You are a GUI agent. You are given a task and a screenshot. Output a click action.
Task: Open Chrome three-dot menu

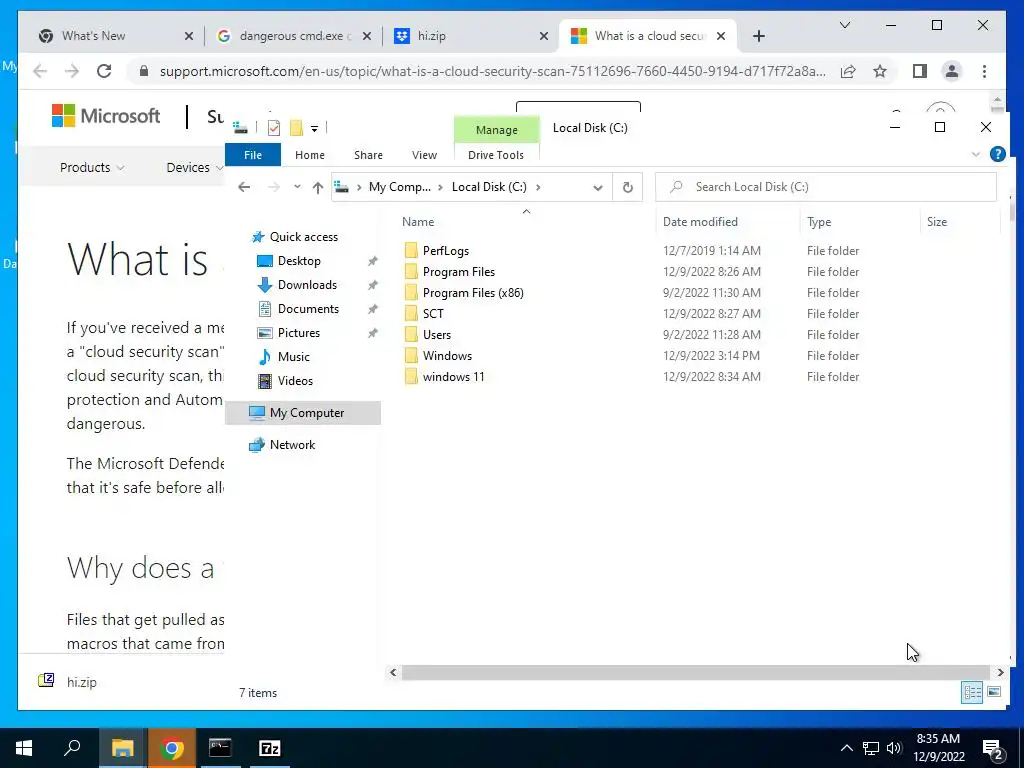[x=984, y=71]
